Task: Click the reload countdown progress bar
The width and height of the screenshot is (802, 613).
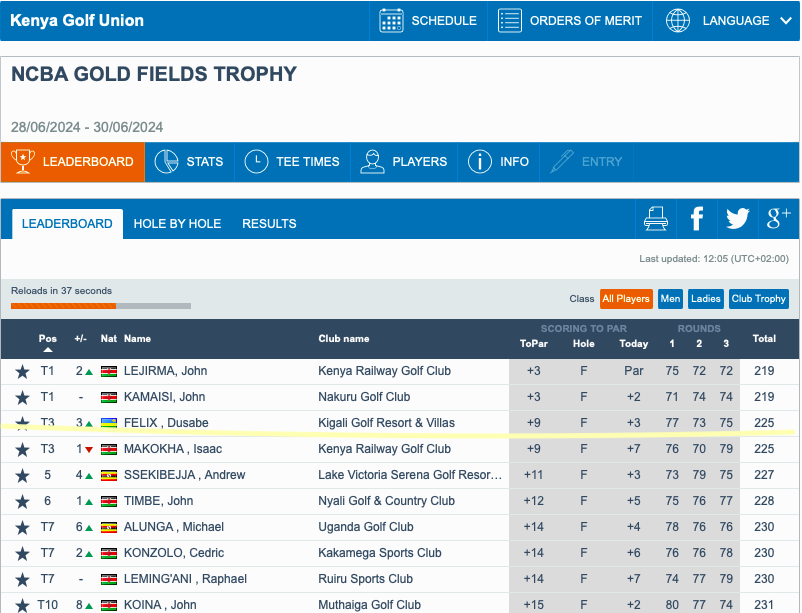Action: point(101,306)
